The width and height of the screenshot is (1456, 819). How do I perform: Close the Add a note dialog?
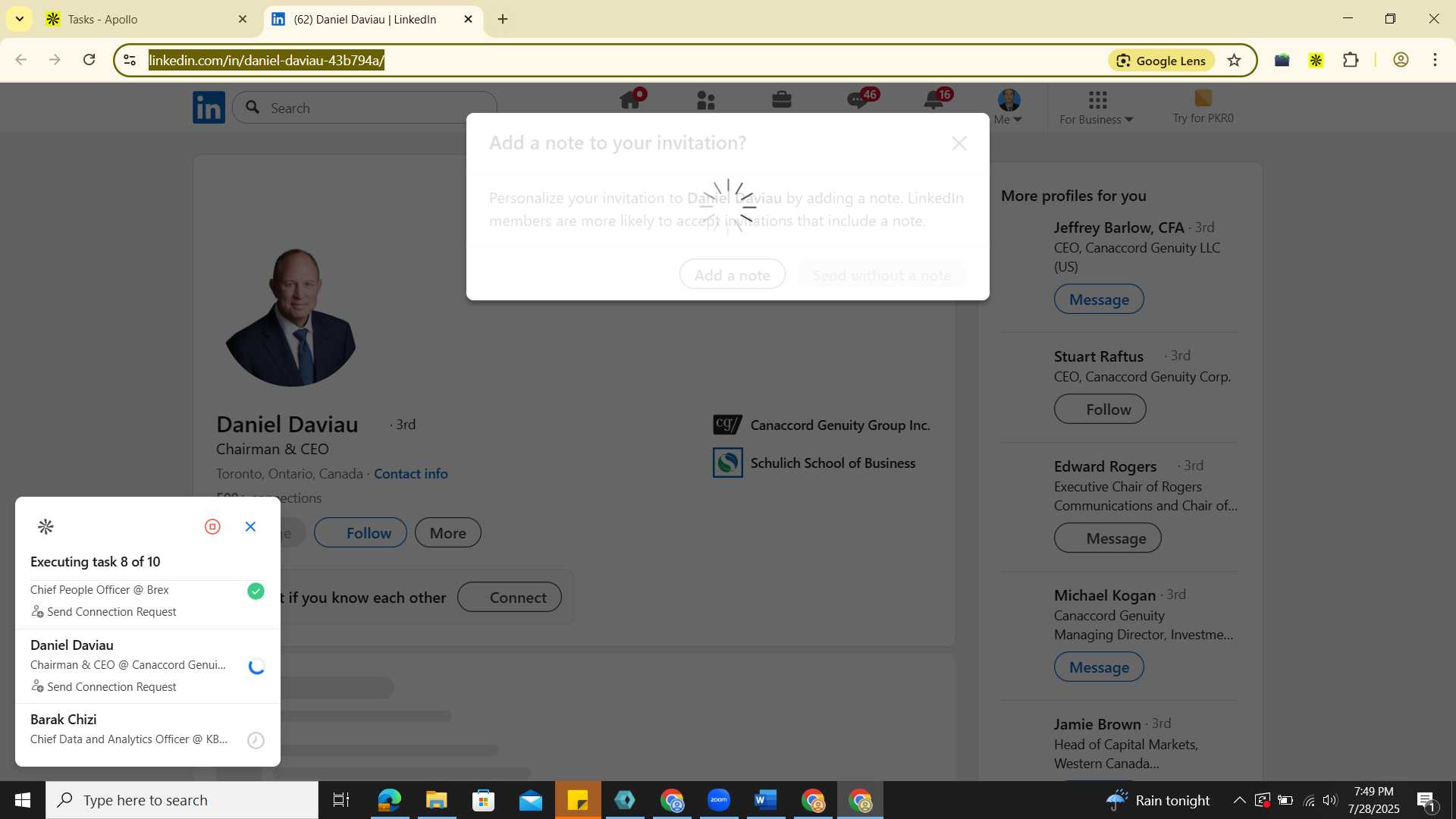pyautogui.click(x=959, y=143)
